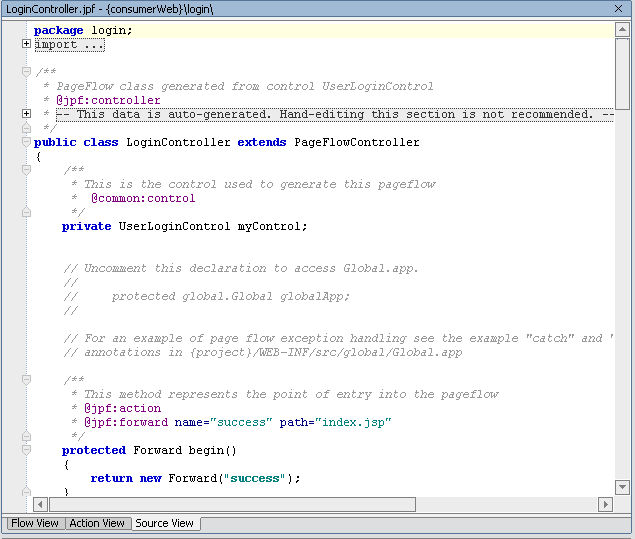Click 'protected Forward begin()' declaration
The width and height of the screenshot is (635, 539).
149,450
